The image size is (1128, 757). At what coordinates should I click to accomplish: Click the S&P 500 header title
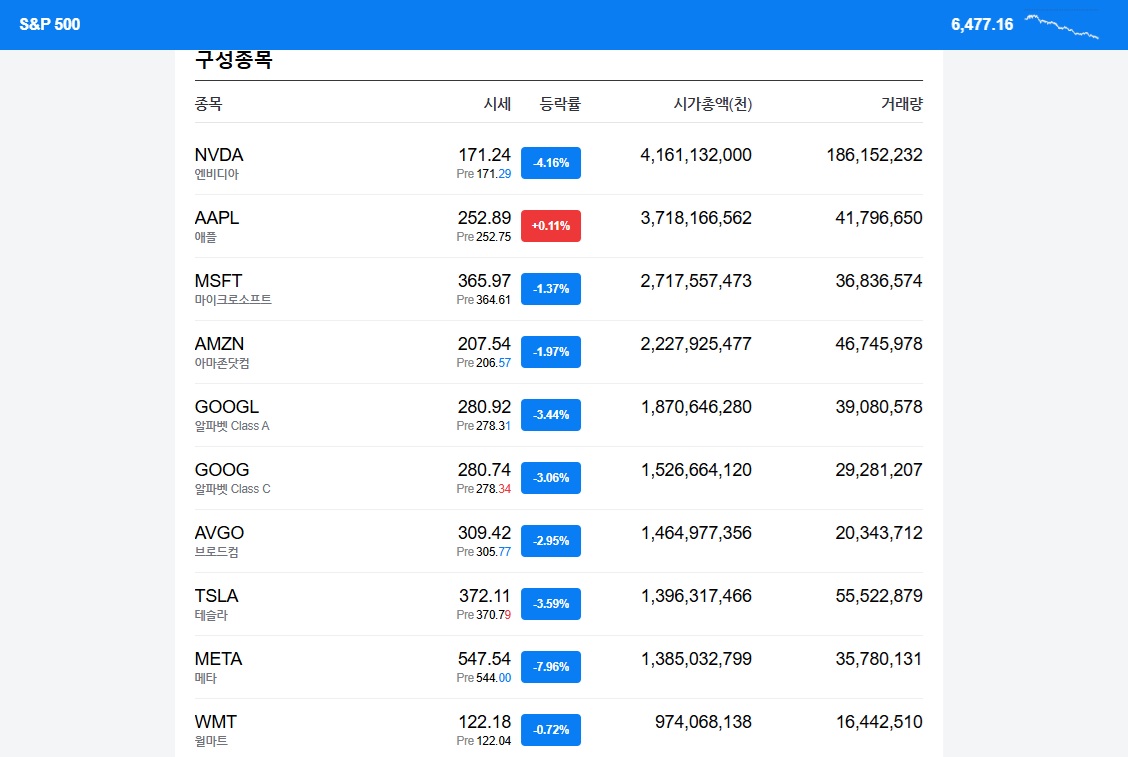tap(50, 24)
